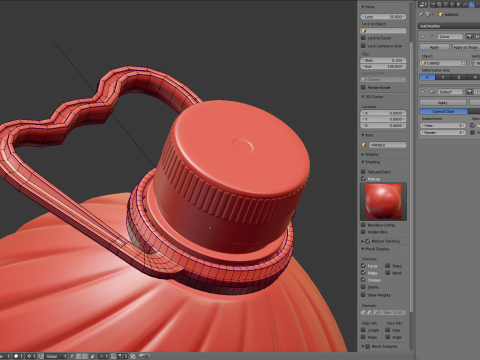Image resolution: width=480 pixels, height=360 pixels.
Task: Click the snap magnet icon in viewport header
Action: pos(113,356)
